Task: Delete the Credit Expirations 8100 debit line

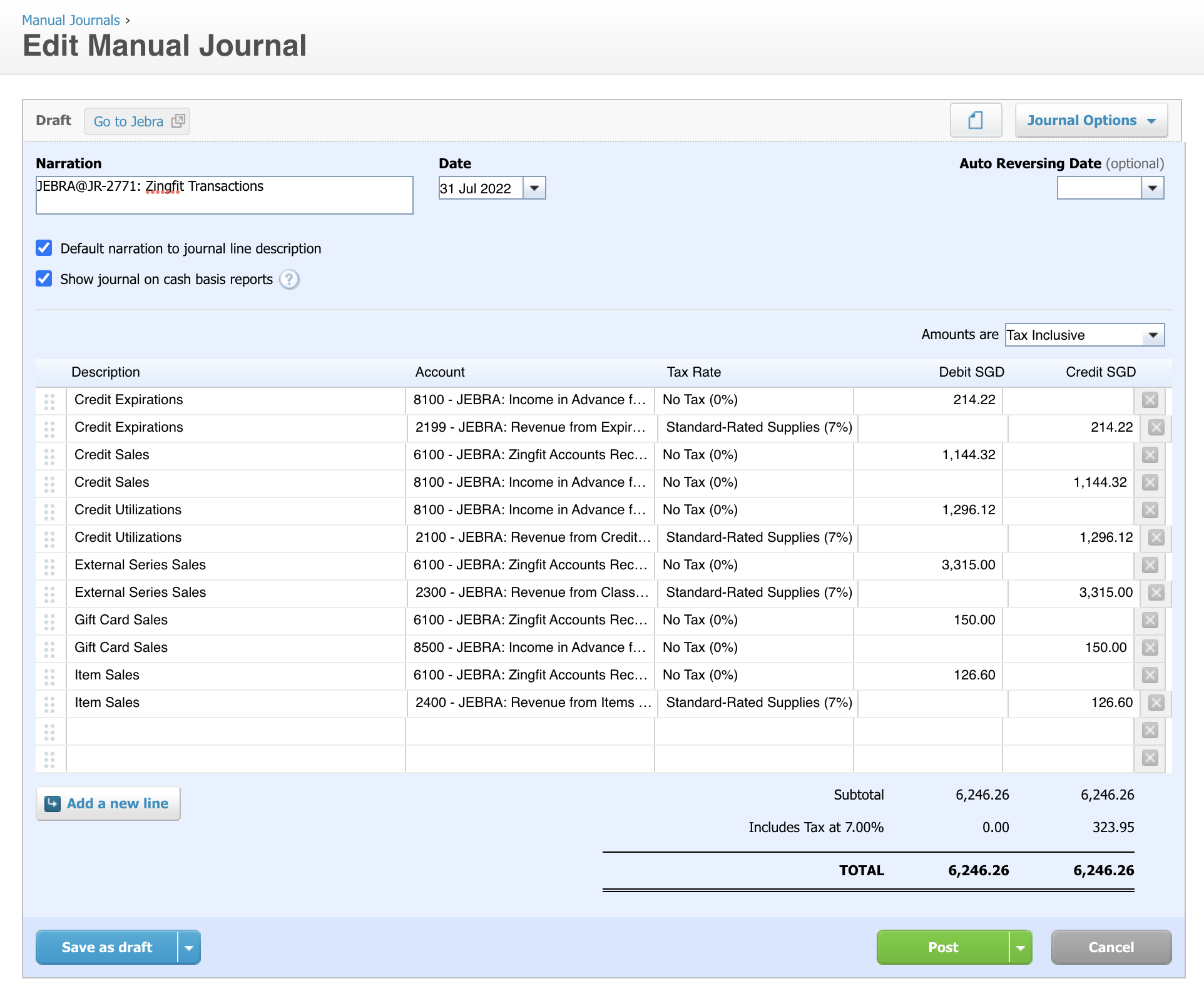Action: click(x=1150, y=400)
